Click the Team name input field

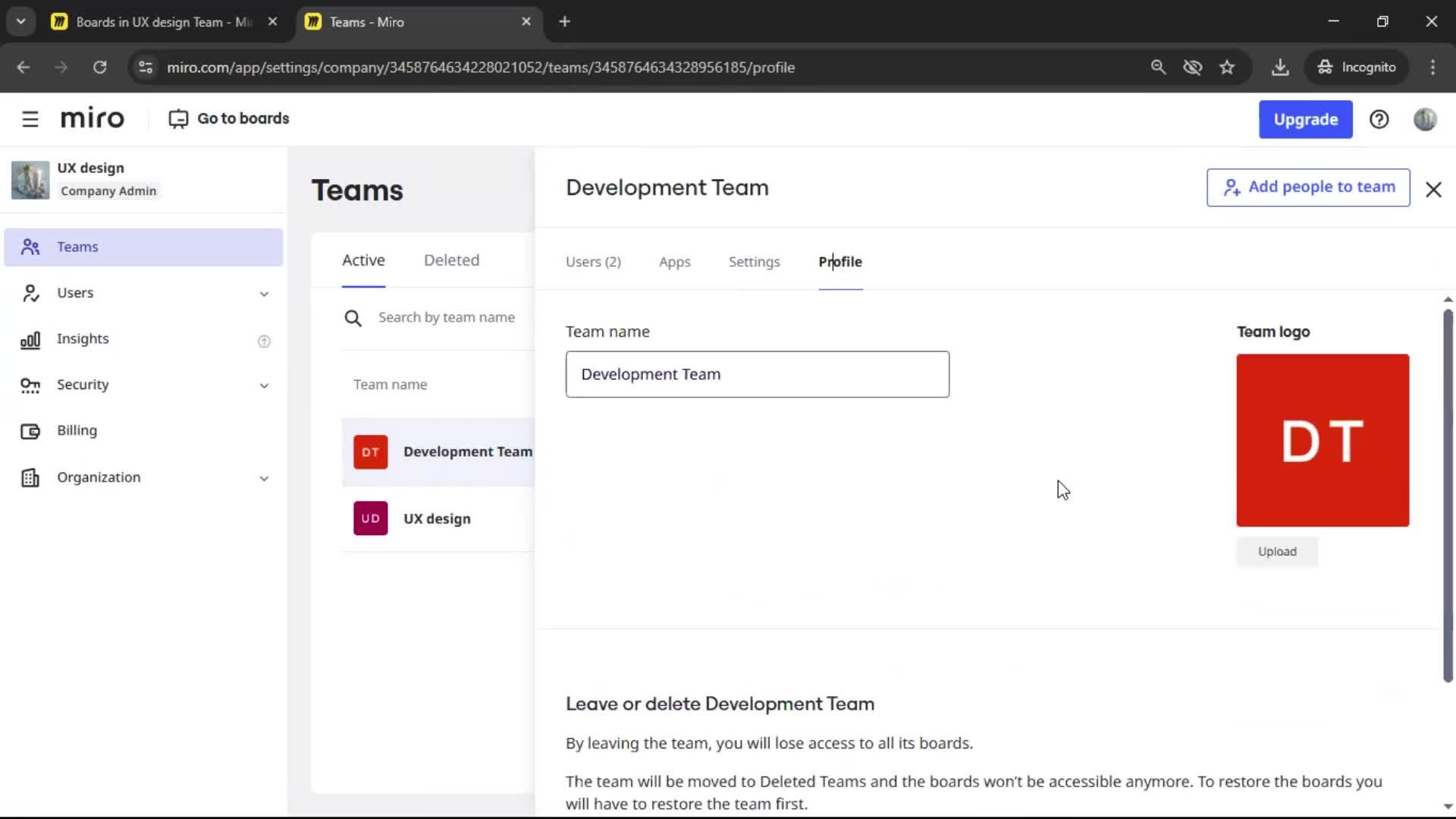pyautogui.click(x=757, y=374)
